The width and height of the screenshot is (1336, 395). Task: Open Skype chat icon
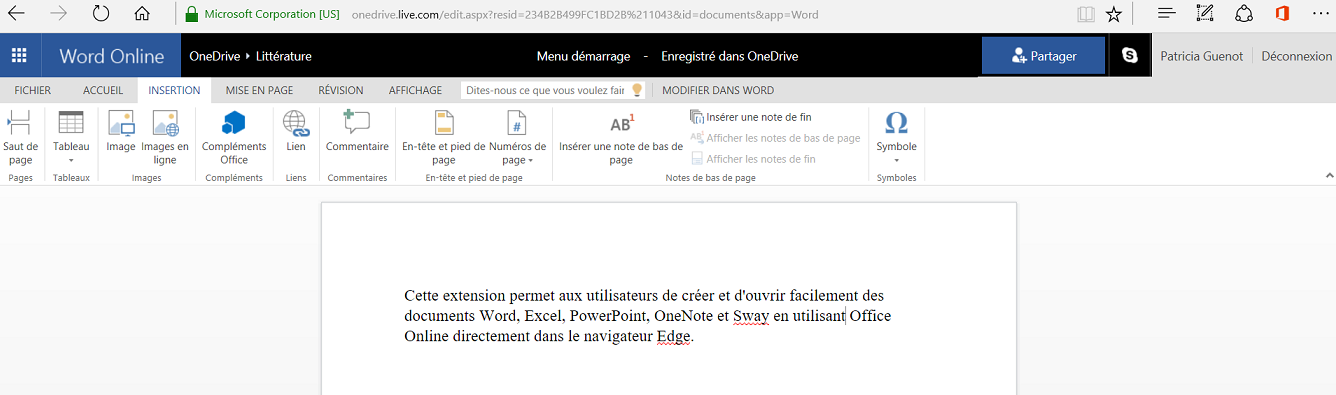pos(1130,56)
